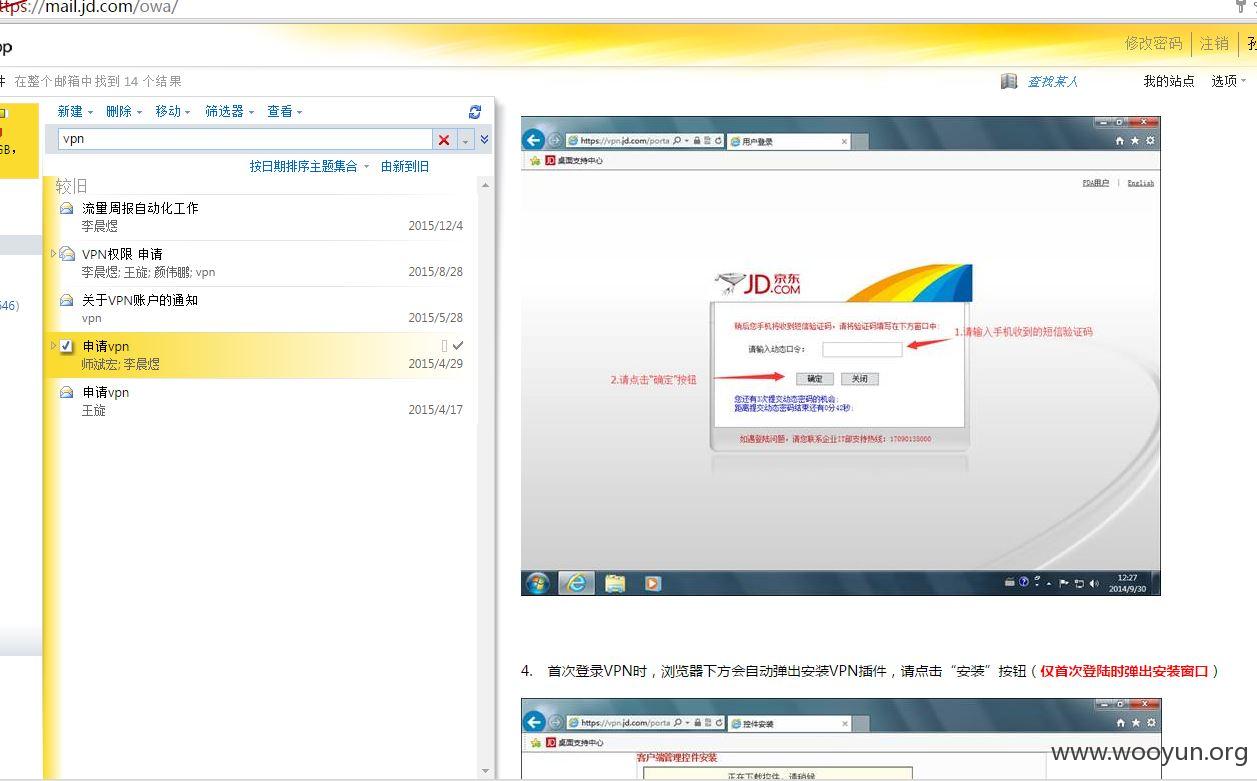Click volume speaker icon in embedded system tray
The width and height of the screenshot is (1257, 781).
click(x=1094, y=583)
